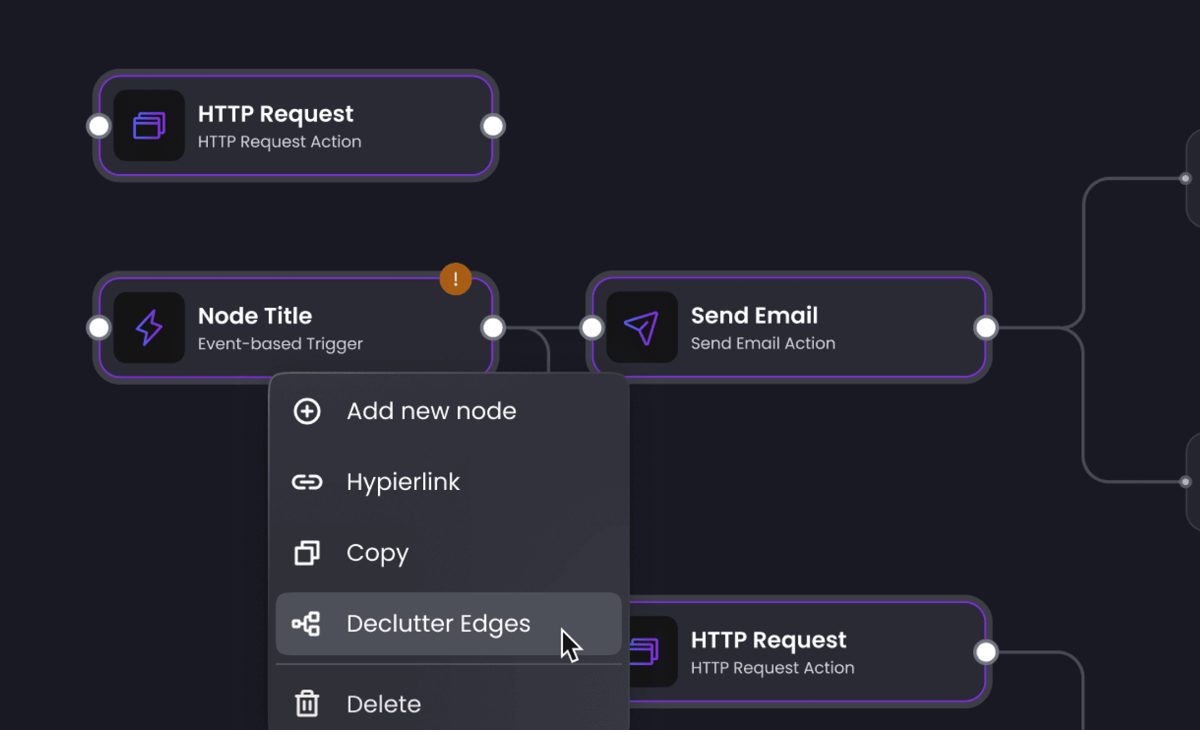Select the Hypierlink menu entry
1200x730 pixels.
(x=448, y=482)
